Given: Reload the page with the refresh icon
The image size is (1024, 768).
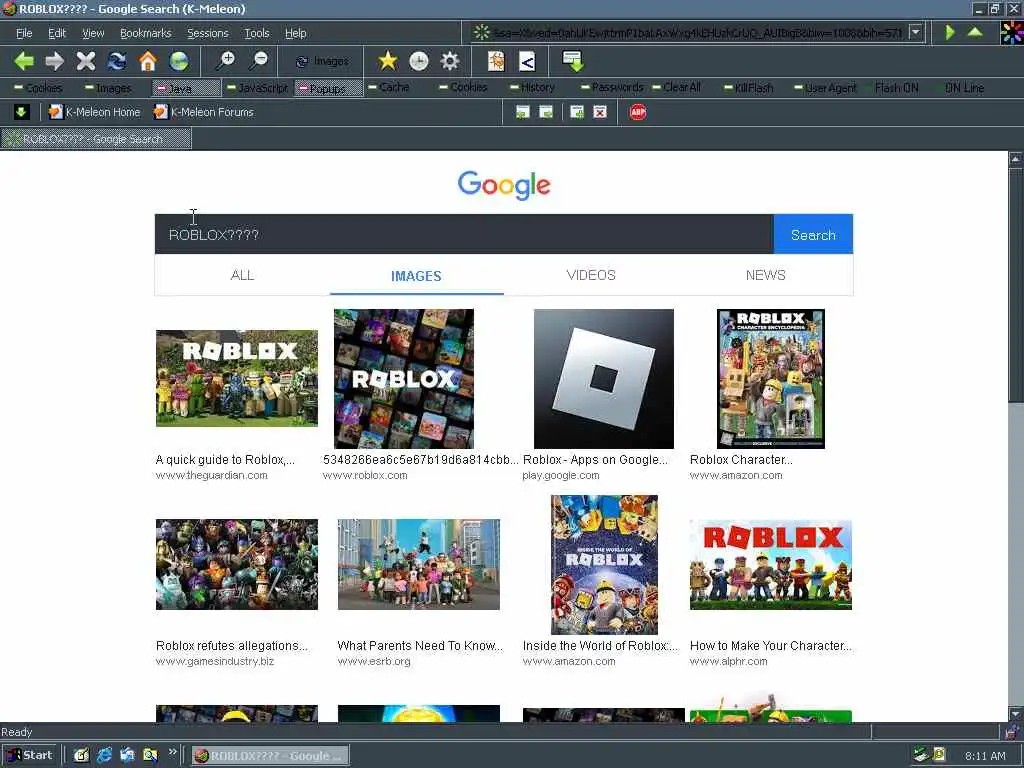Looking at the screenshot, I should [x=117, y=61].
